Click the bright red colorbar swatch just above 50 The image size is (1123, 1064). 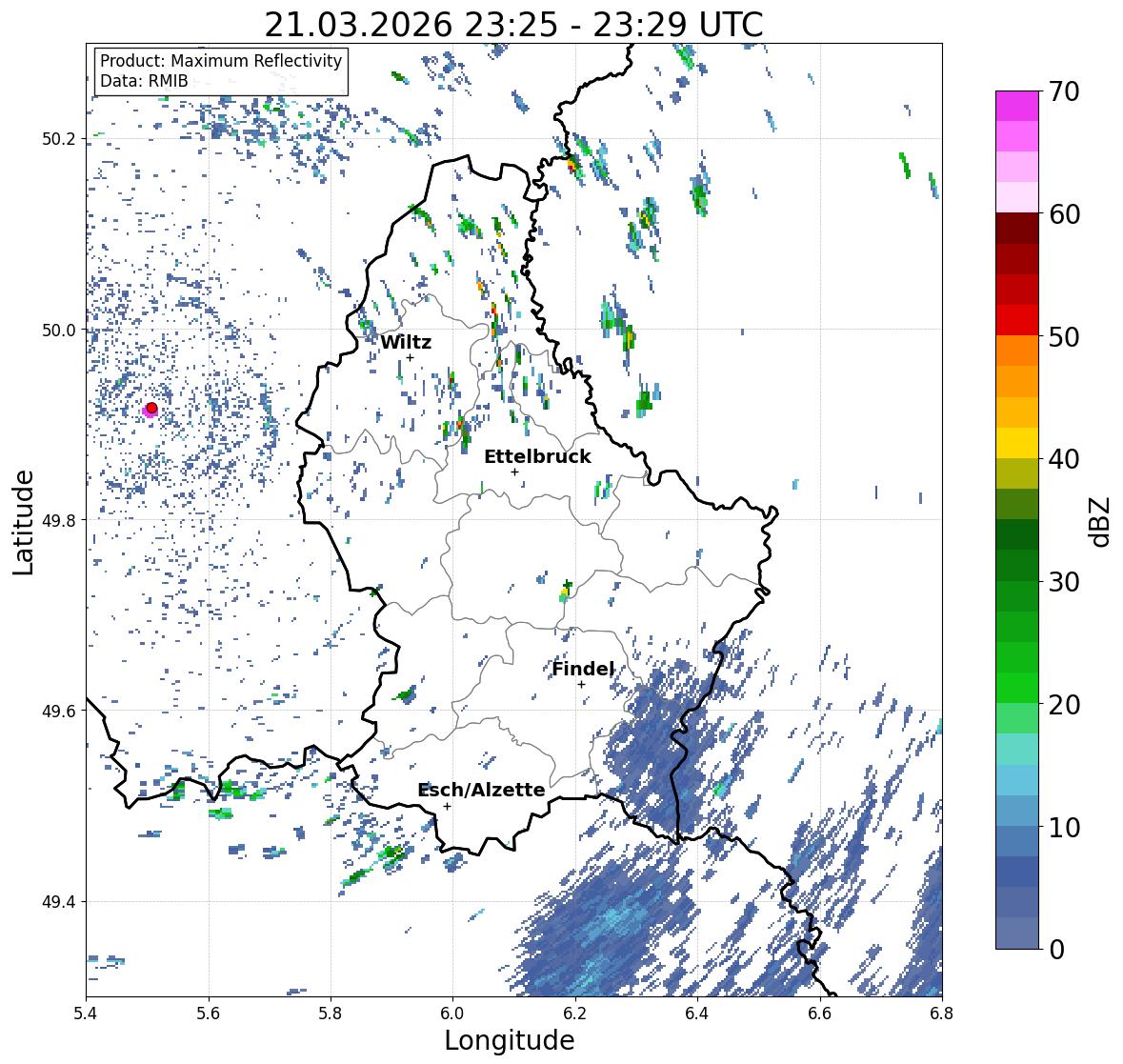[1017, 320]
